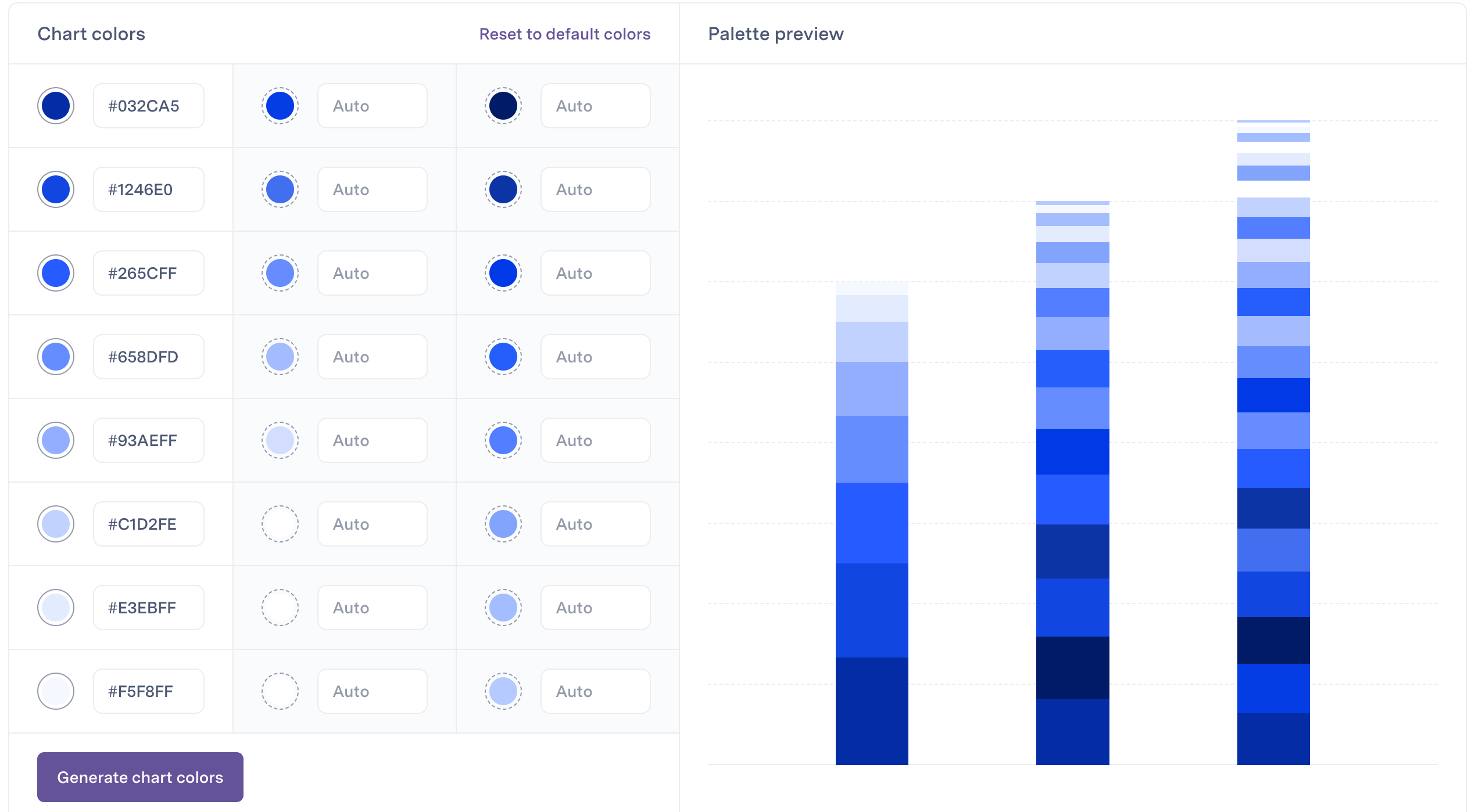Click the Palette preview title
This screenshot has height=812, width=1482.
click(x=775, y=34)
